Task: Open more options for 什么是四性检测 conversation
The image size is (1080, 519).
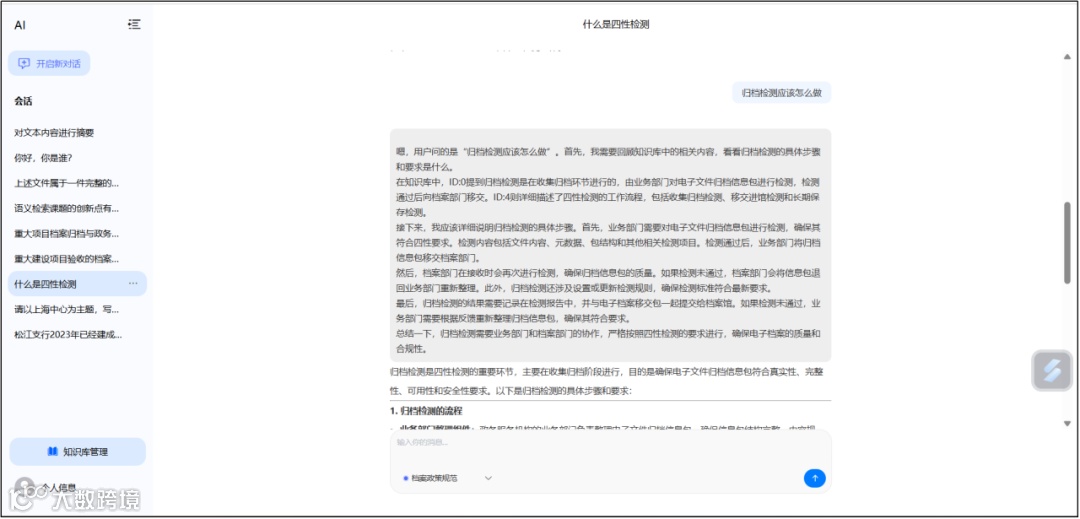Action: coord(133,284)
